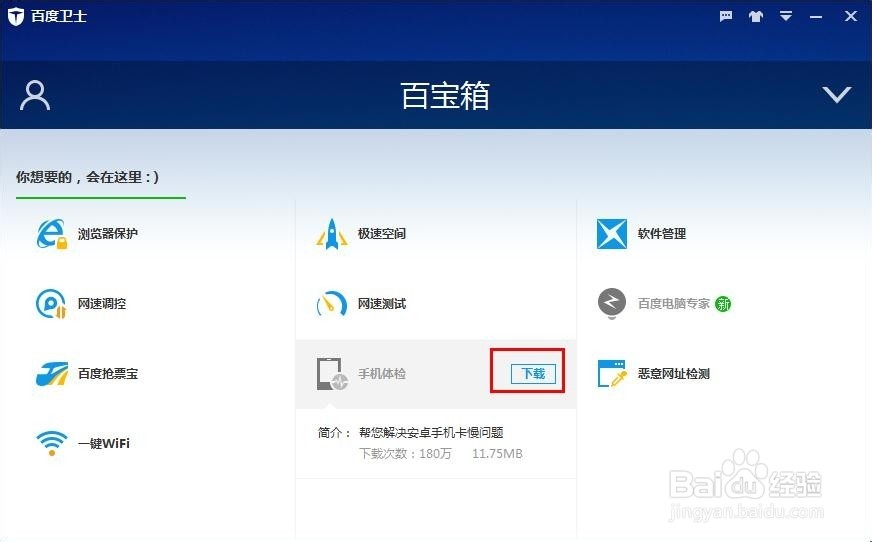Open the 网速调控 speed control icon

(51, 304)
